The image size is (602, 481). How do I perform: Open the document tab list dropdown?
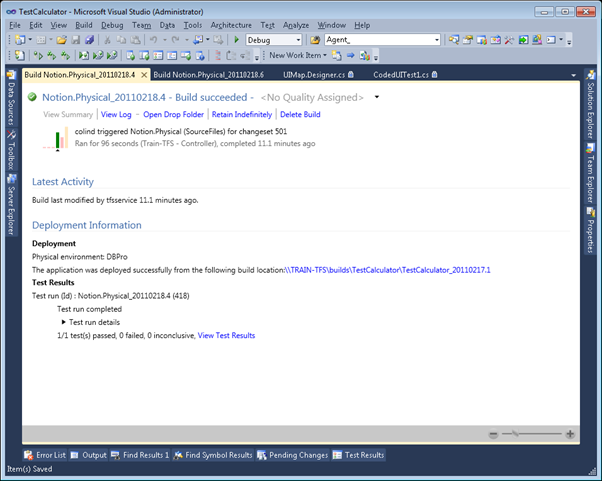point(573,75)
